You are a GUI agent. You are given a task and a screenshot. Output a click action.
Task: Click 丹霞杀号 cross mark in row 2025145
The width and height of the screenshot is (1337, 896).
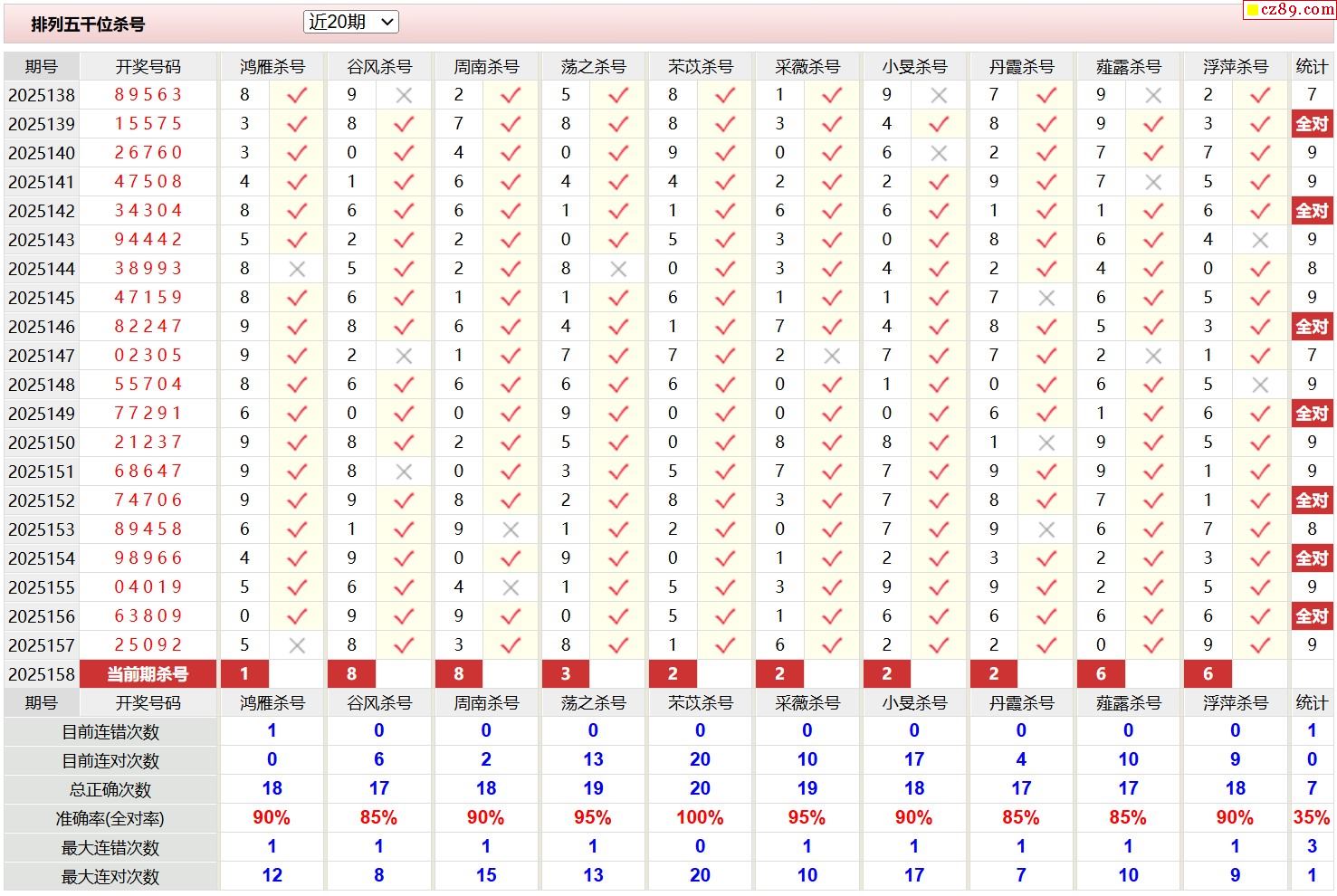point(1046,298)
